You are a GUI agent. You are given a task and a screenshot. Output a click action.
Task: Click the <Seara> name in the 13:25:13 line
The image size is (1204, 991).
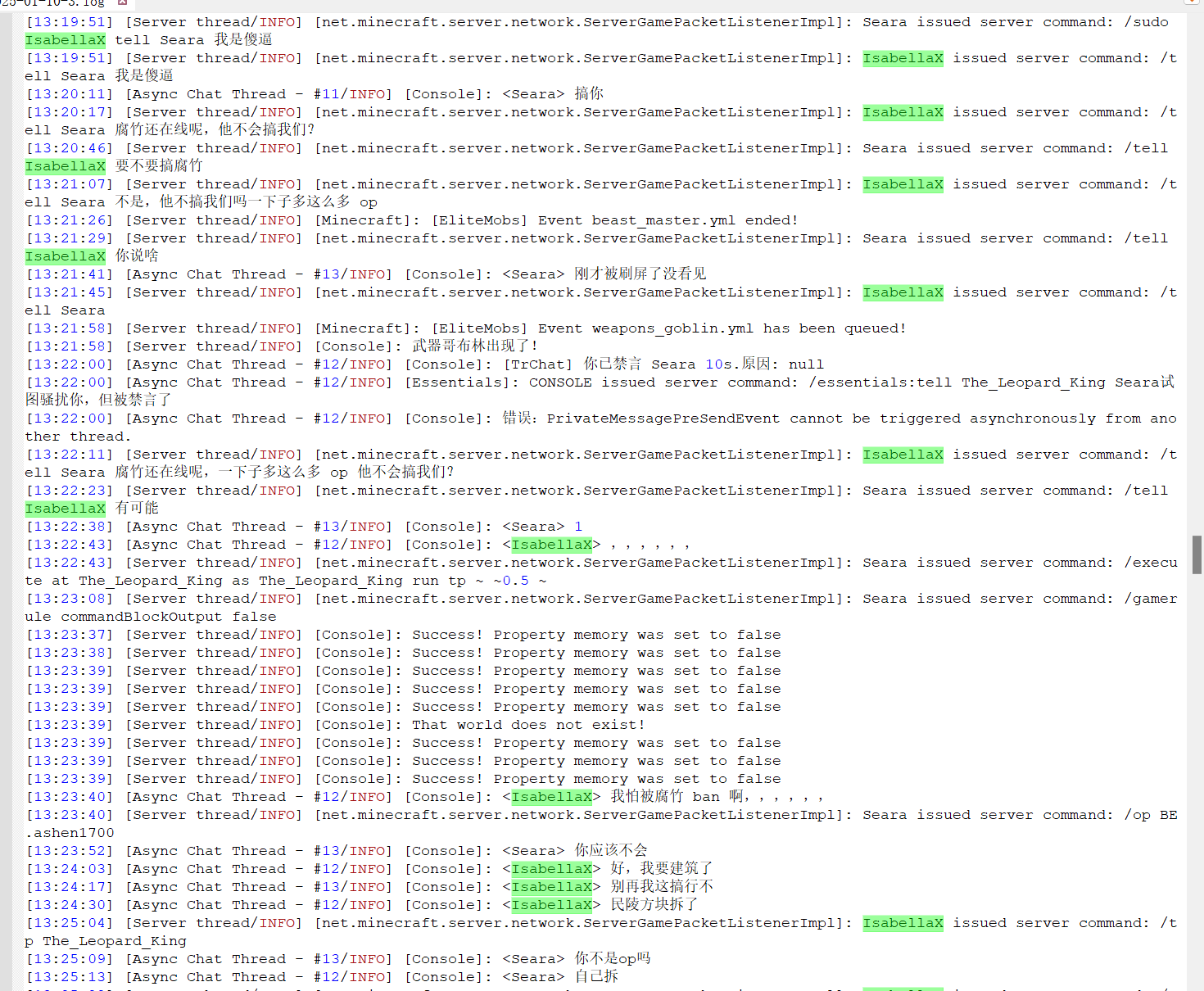[x=533, y=977]
